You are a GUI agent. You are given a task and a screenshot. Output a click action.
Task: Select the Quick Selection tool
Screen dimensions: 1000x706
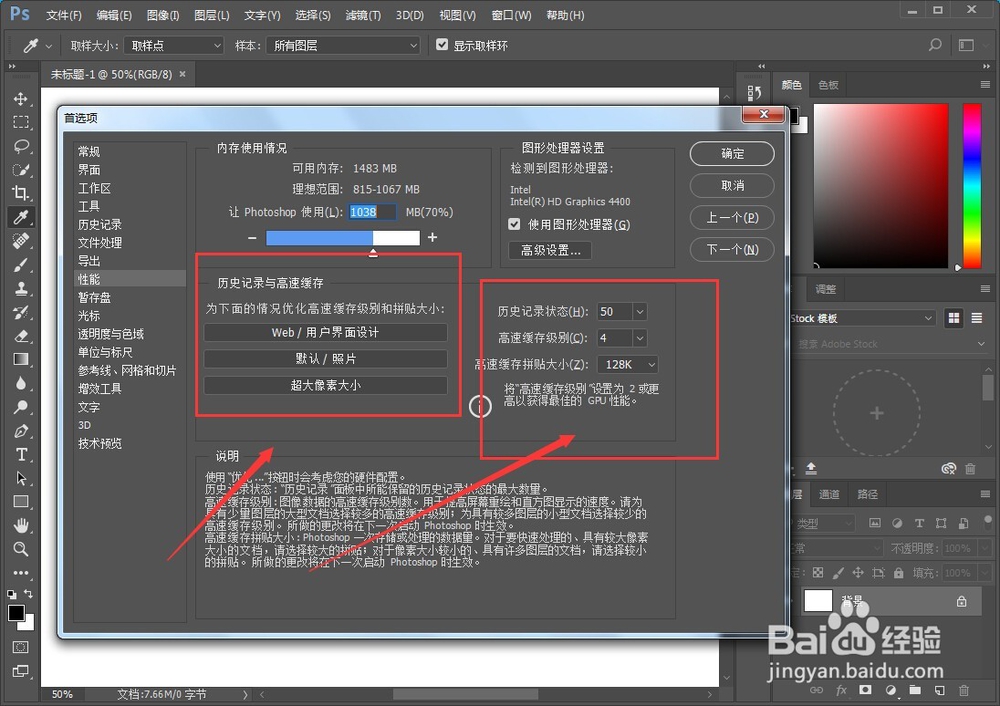(20, 170)
